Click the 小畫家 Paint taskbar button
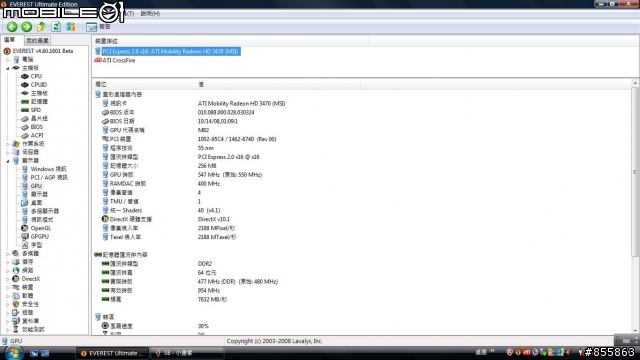Image resolution: width=640 pixels, height=360 pixels. [x=187, y=353]
